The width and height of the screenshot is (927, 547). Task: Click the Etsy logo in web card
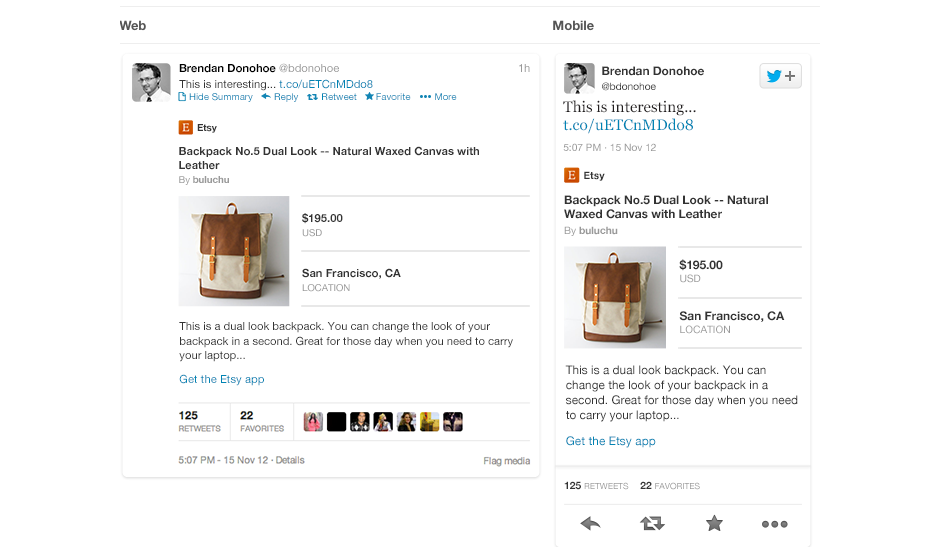[186, 127]
